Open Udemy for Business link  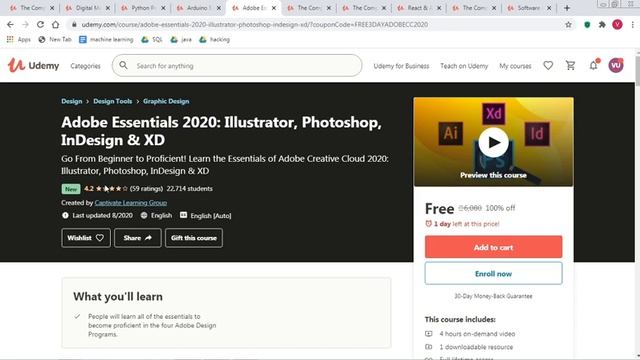tap(401, 66)
